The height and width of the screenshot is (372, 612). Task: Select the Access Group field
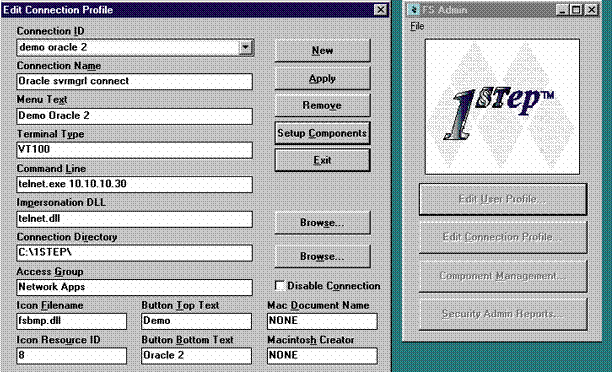[134, 287]
